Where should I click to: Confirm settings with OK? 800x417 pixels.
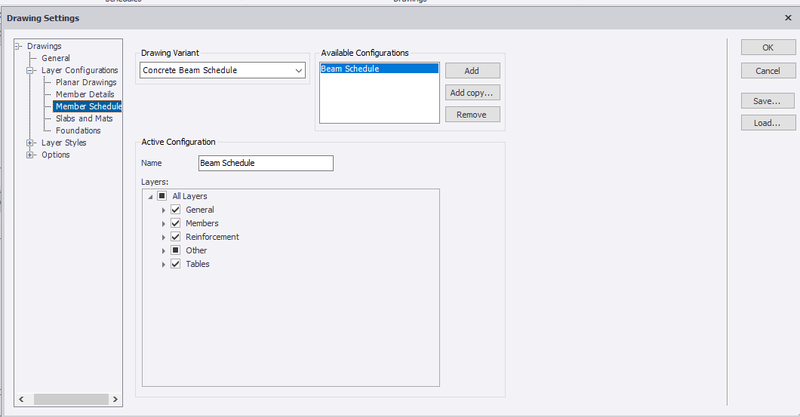click(768, 47)
